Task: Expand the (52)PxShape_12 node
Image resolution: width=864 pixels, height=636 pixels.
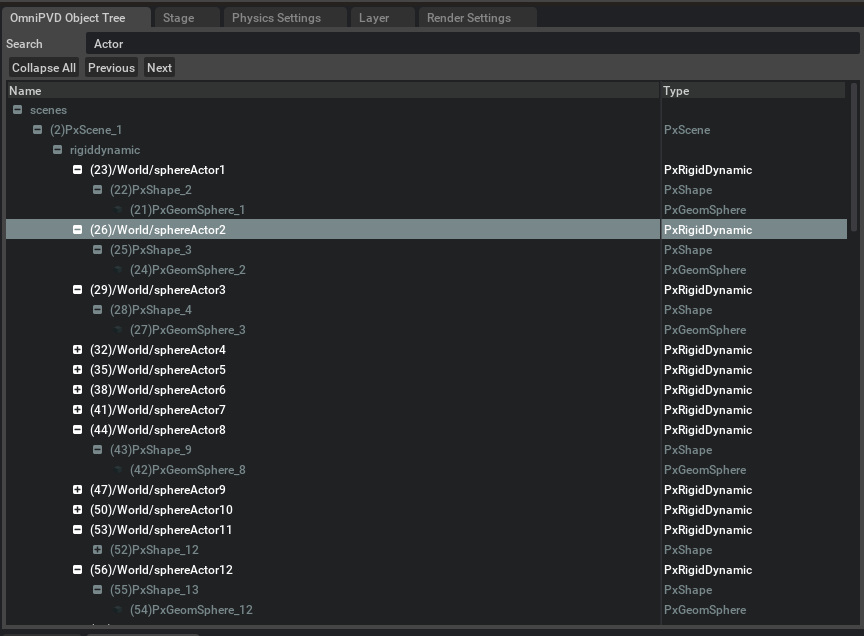Action: pyautogui.click(x=97, y=550)
